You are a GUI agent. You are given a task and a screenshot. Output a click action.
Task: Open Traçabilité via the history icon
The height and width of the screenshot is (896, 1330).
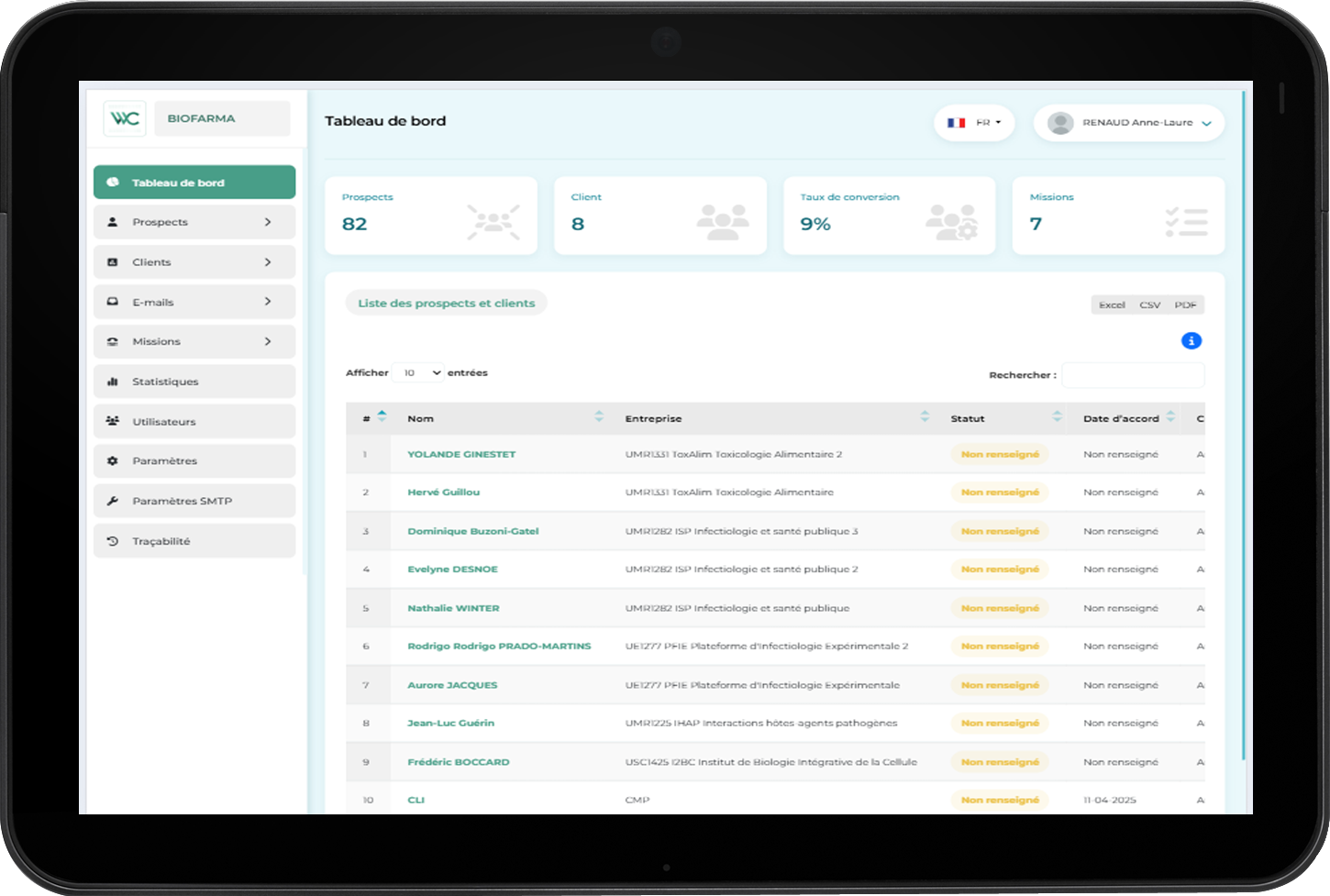coord(112,540)
